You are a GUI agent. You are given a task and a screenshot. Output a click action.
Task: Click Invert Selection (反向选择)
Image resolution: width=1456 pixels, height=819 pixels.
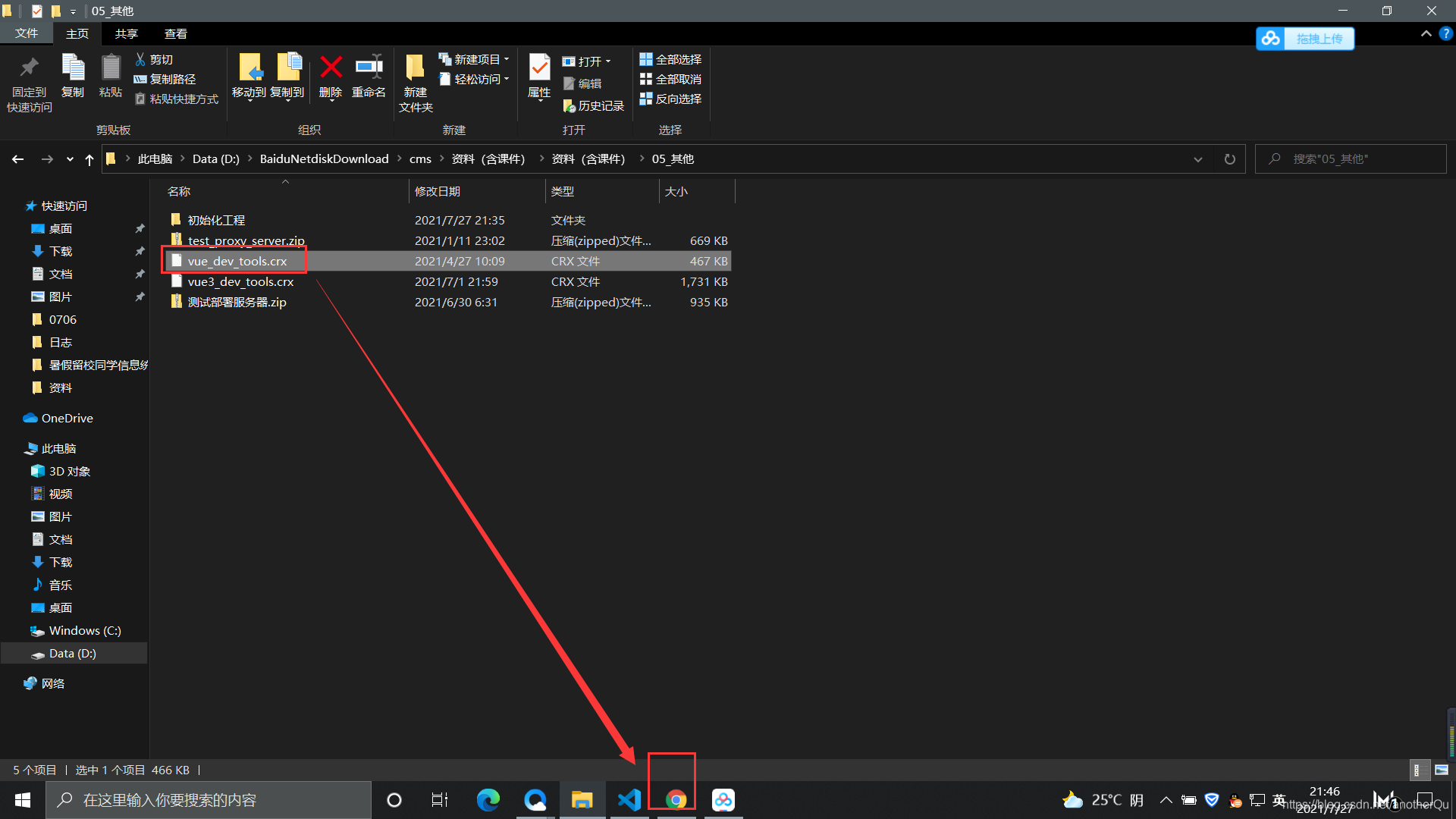pos(670,99)
